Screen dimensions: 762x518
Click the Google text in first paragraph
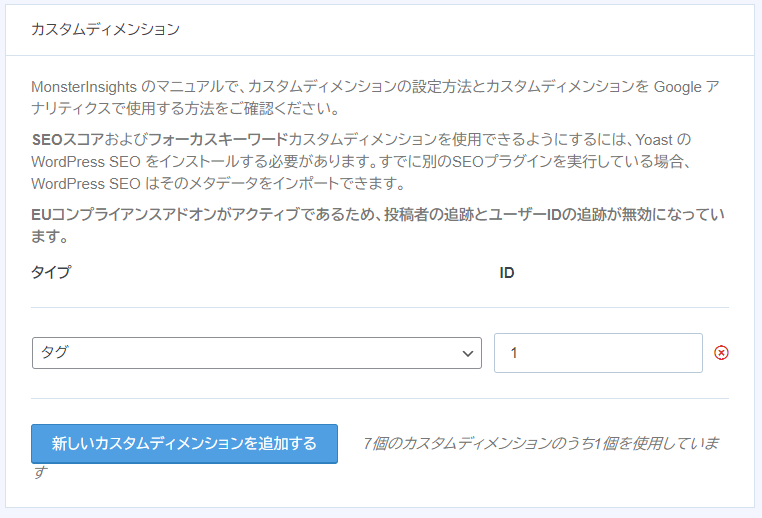[x=677, y=87]
